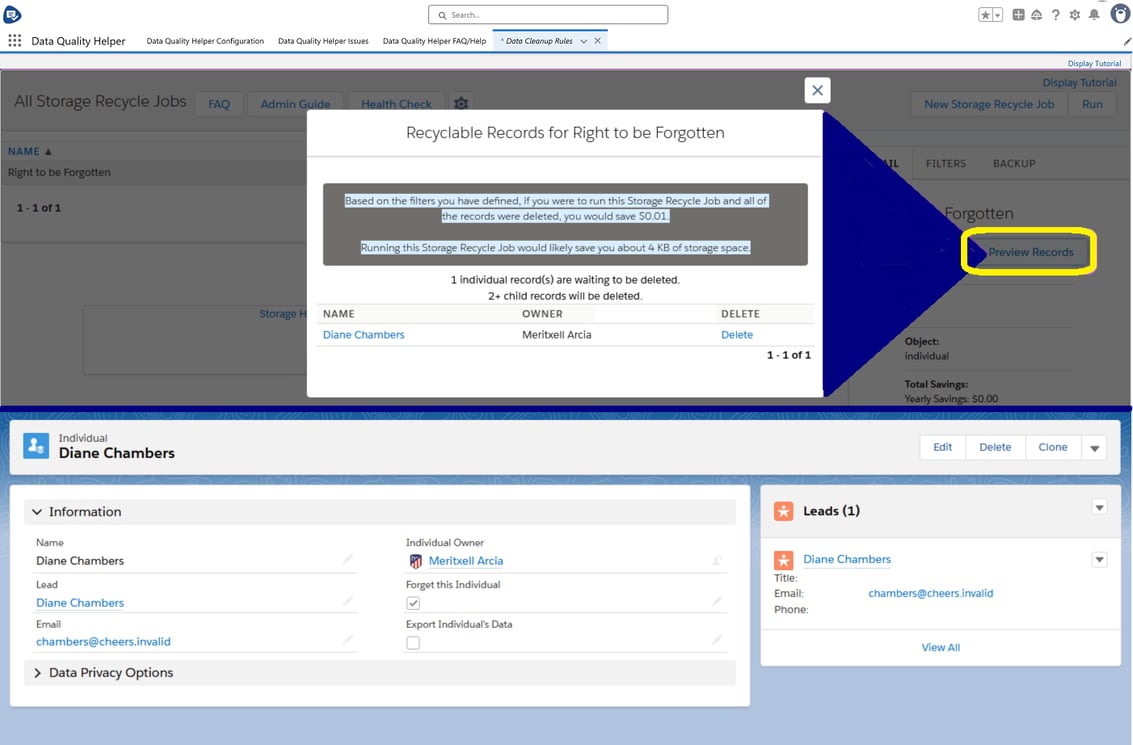Open the Setup gear in header
1133x745 pixels.
1074,14
